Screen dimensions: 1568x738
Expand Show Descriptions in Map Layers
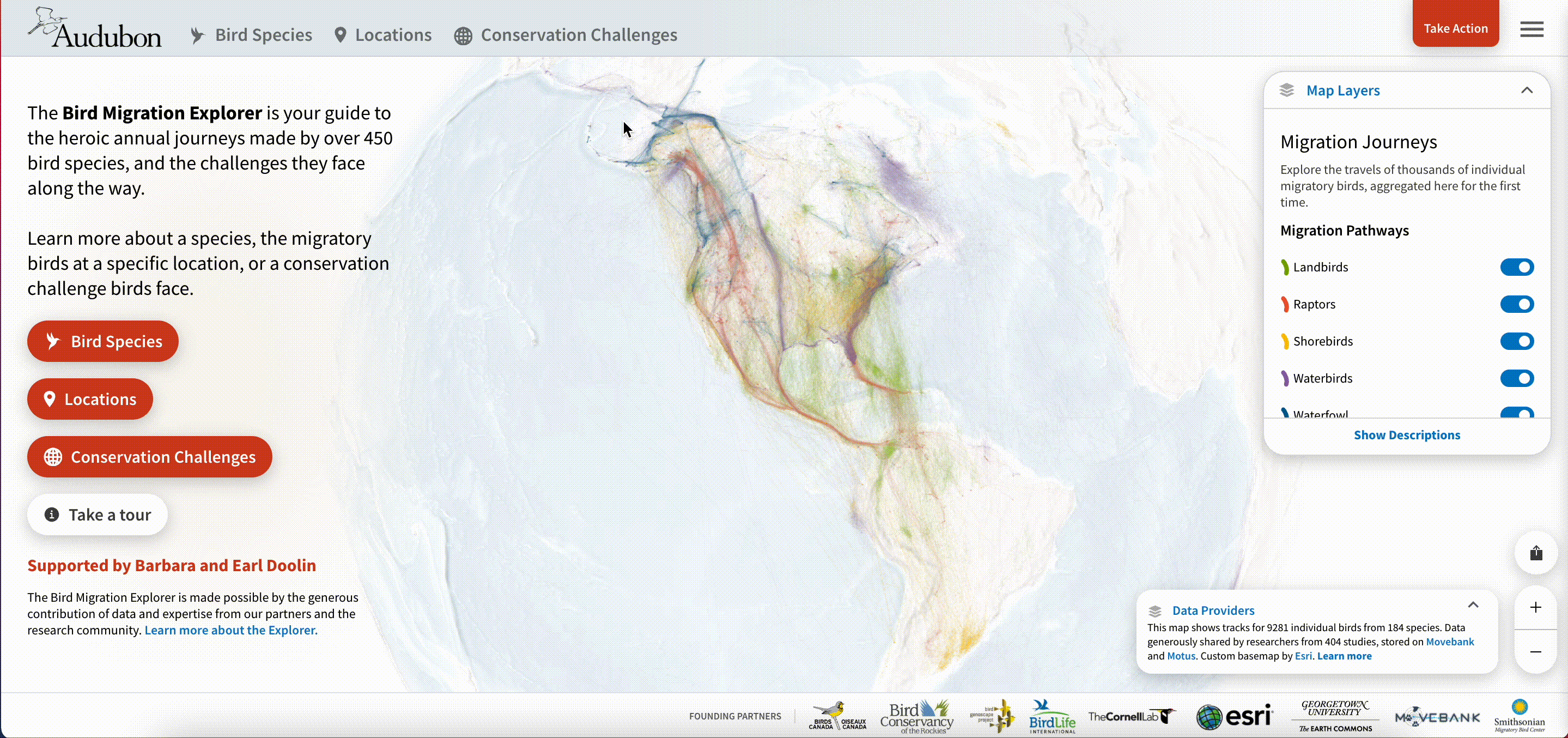coord(1406,435)
